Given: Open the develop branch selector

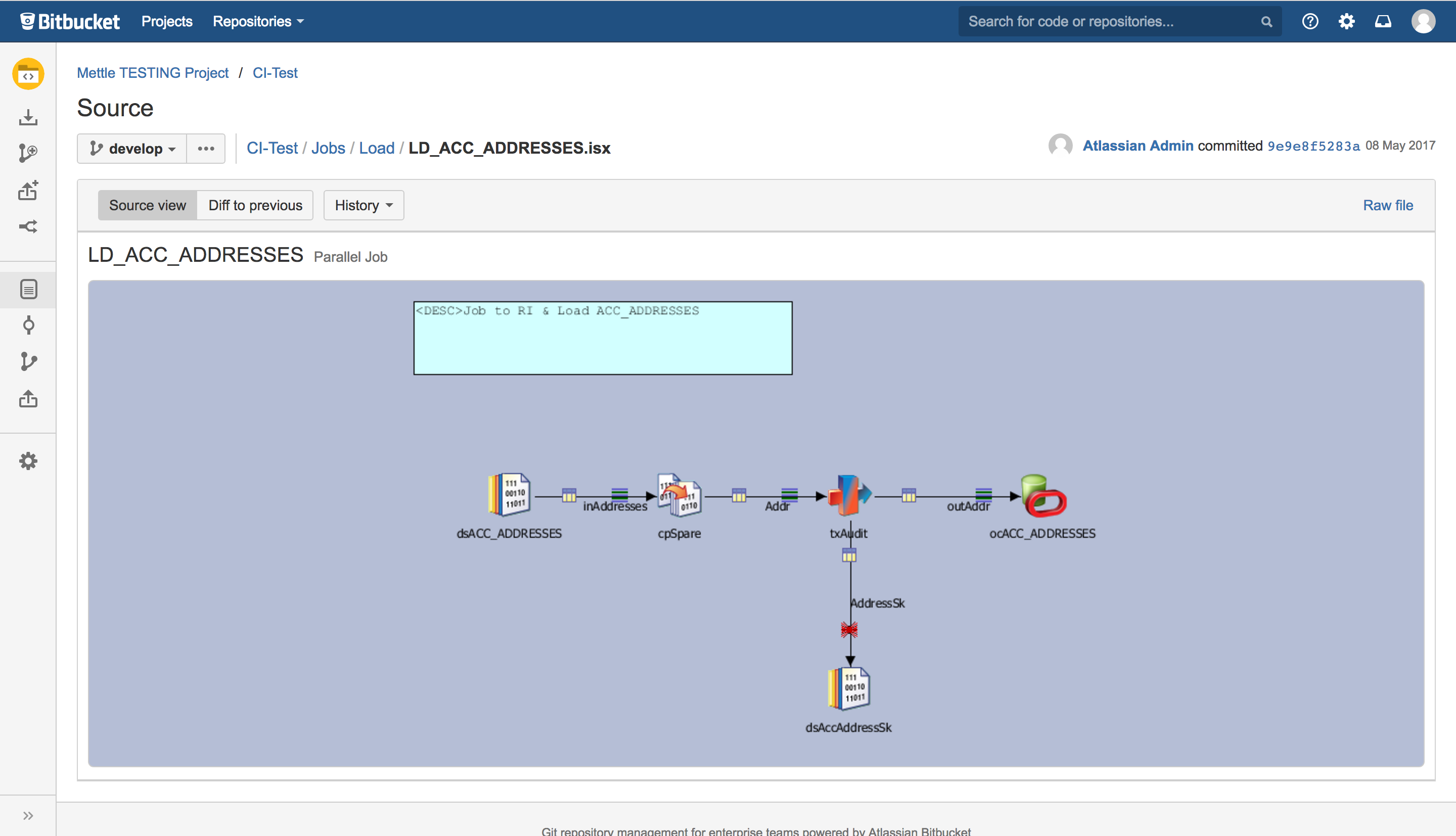Looking at the screenshot, I should (x=131, y=148).
